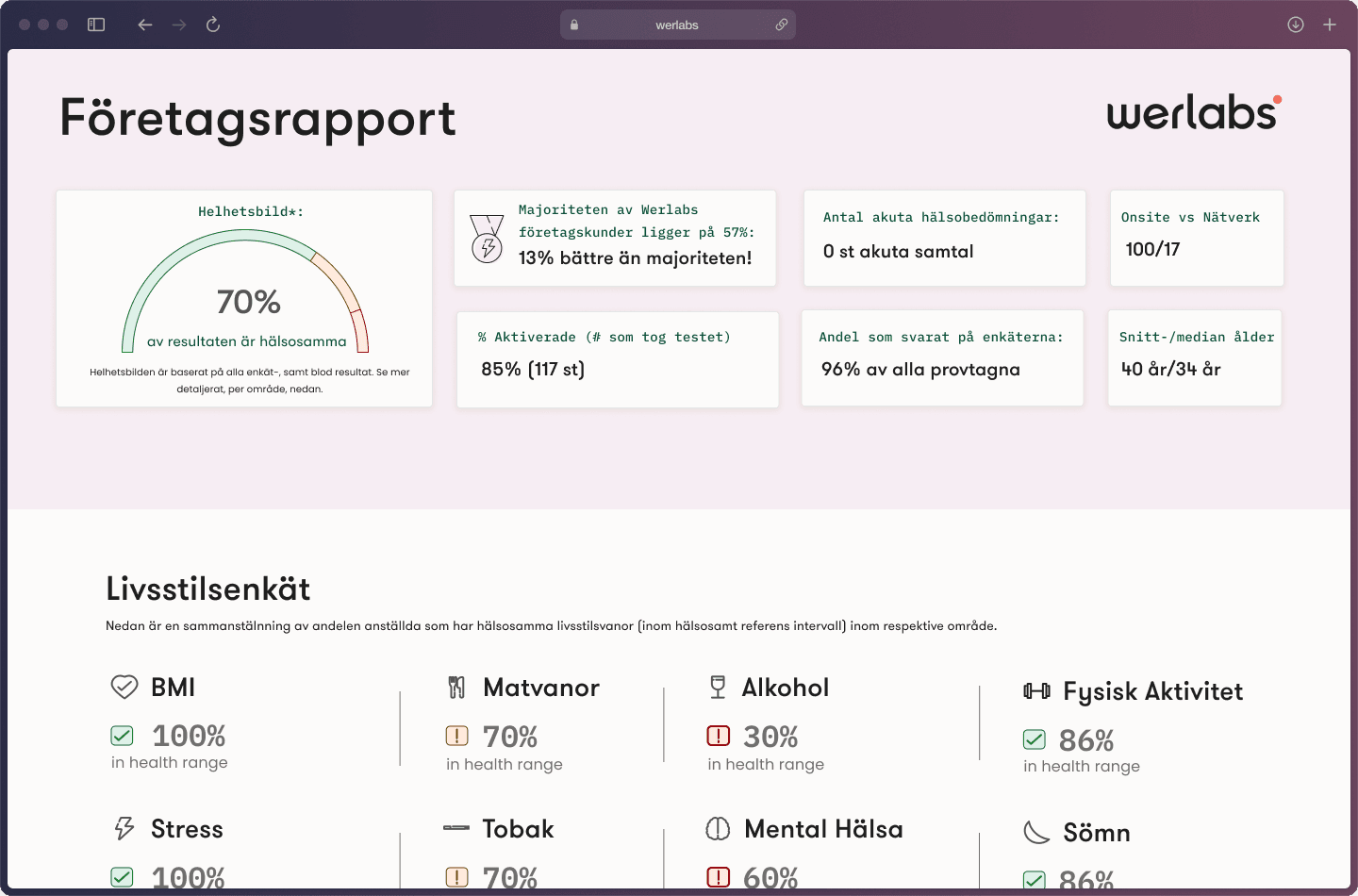Click the green checkmark under BMI
Screen dimensions: 1358x896
[x=123, y=736]
